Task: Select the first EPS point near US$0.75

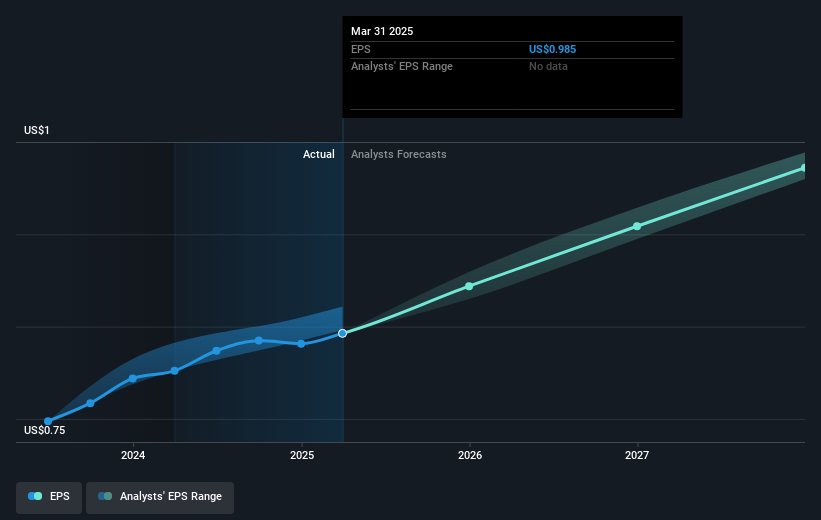Action: point(48,421)
